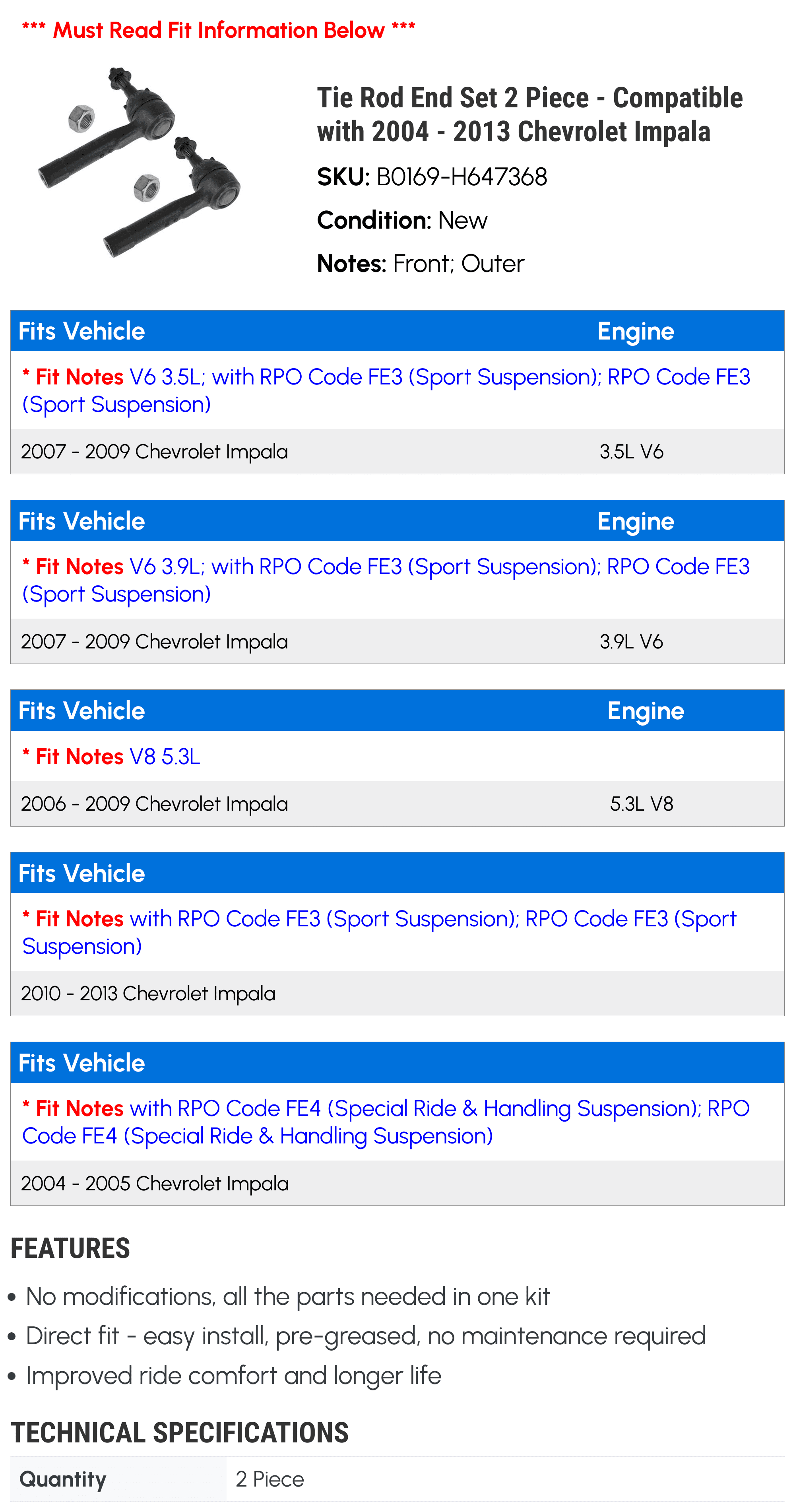Click the Quantity 2 Piece specification row
Image resolution: width=795 pixels, height=1512 pixels.
[x=397, y=1479]
